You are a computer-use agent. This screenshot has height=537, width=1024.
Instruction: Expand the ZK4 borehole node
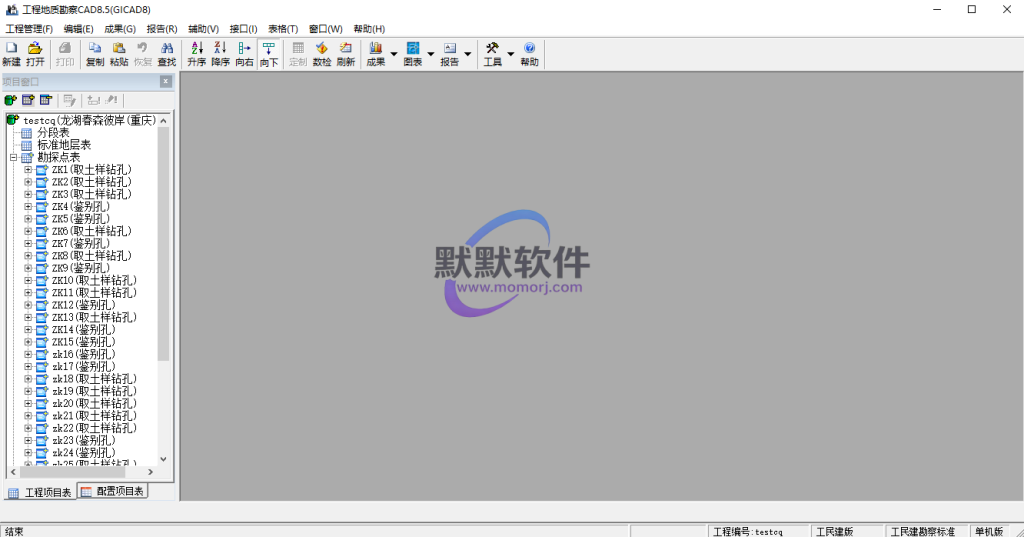pos(28,206)
